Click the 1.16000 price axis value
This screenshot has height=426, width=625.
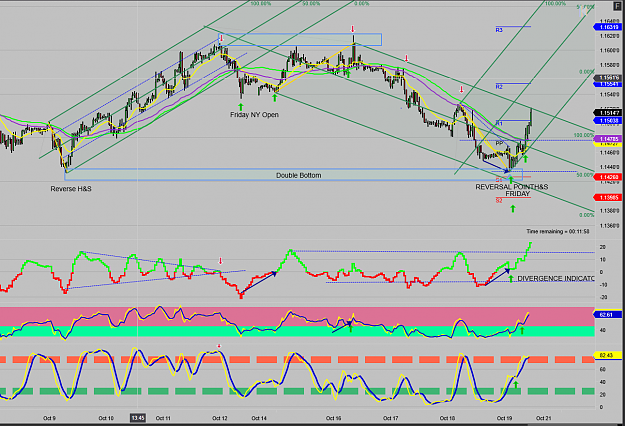coord(609,51)
